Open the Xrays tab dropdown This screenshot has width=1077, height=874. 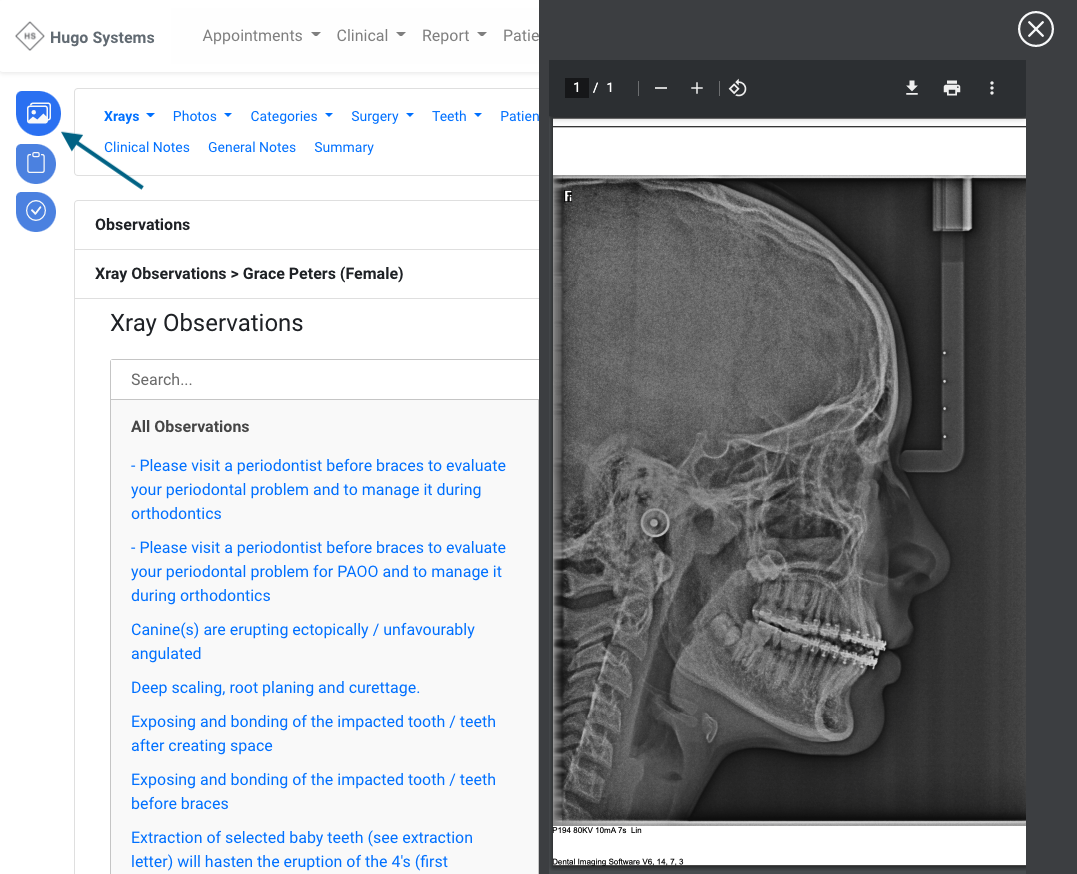(129, 116)
